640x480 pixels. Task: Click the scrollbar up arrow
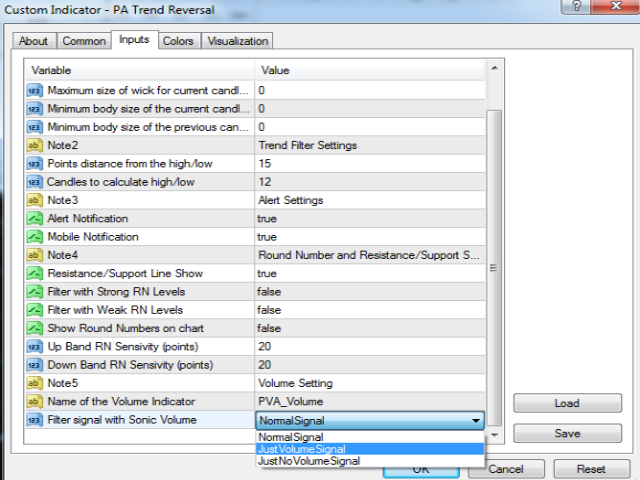pyautogui.click(x=495, y=68)
